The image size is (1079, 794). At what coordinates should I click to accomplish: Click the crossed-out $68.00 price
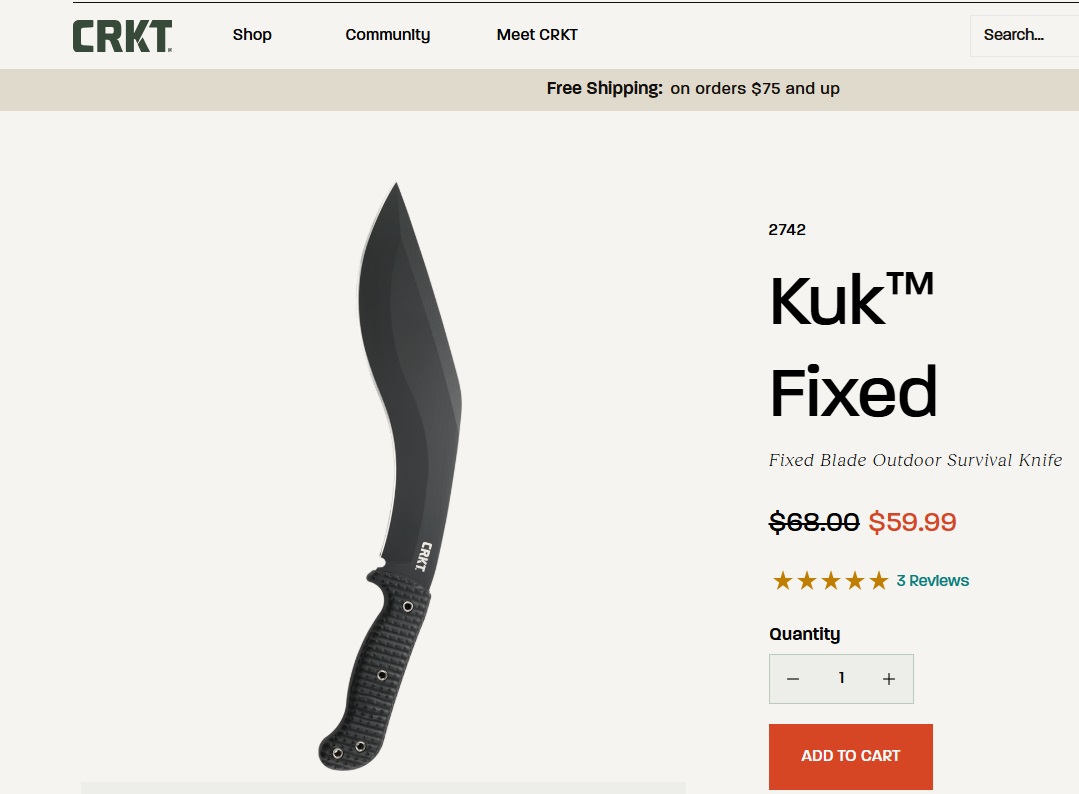[x=814, y=522]
